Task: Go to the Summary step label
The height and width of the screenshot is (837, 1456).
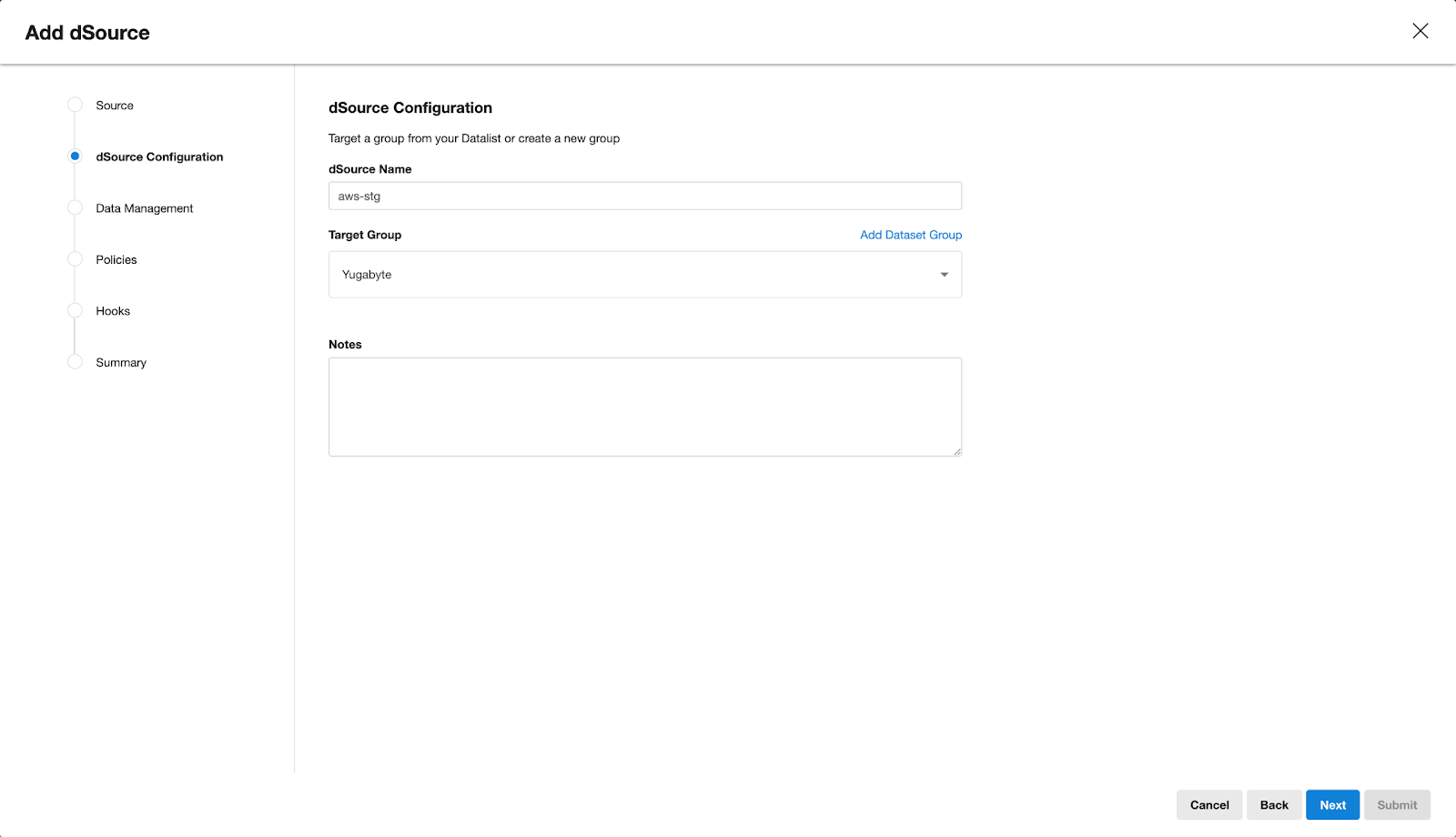Action: [x=121, y=362]
